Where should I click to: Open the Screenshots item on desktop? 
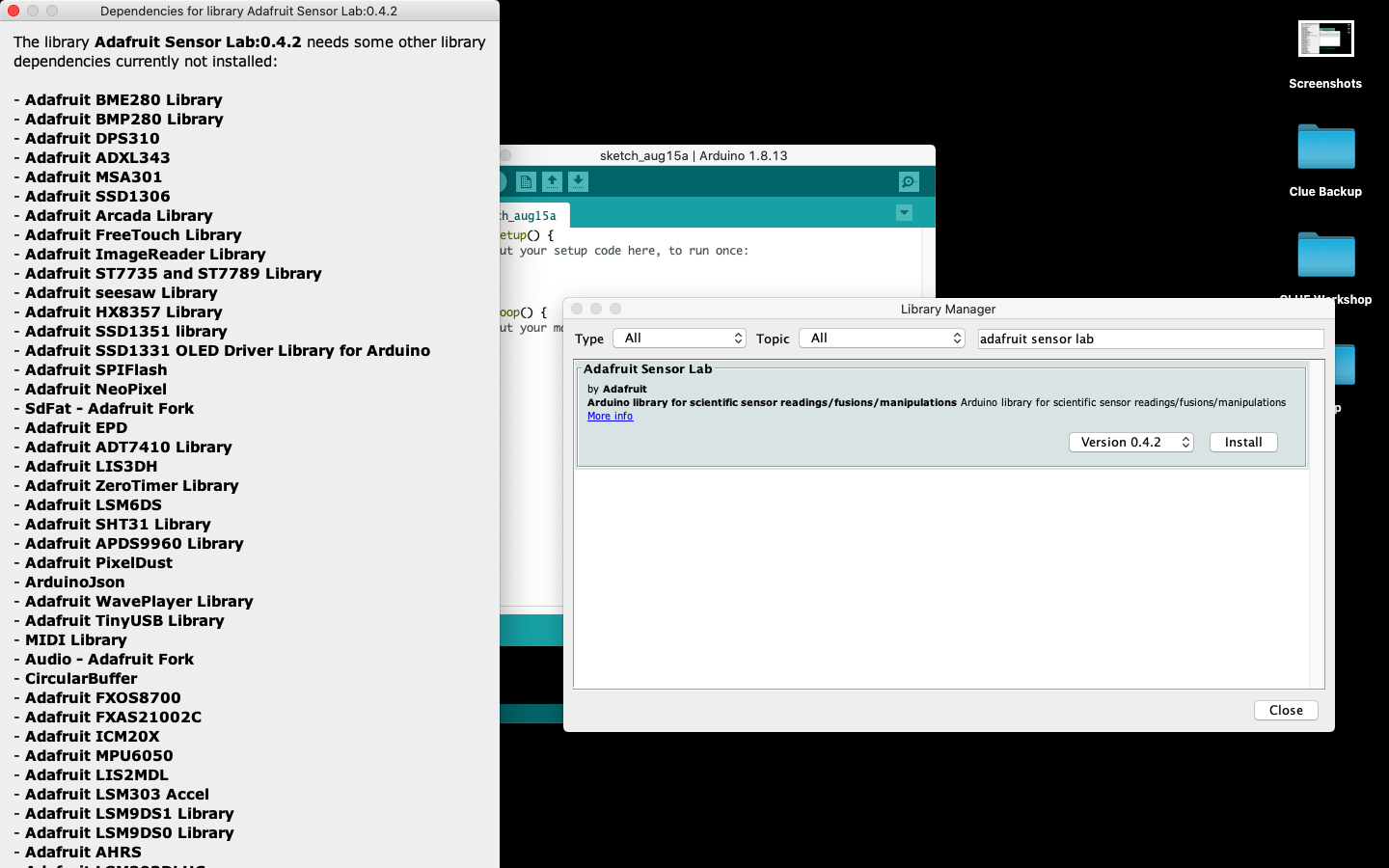(x=1325, y=55)
